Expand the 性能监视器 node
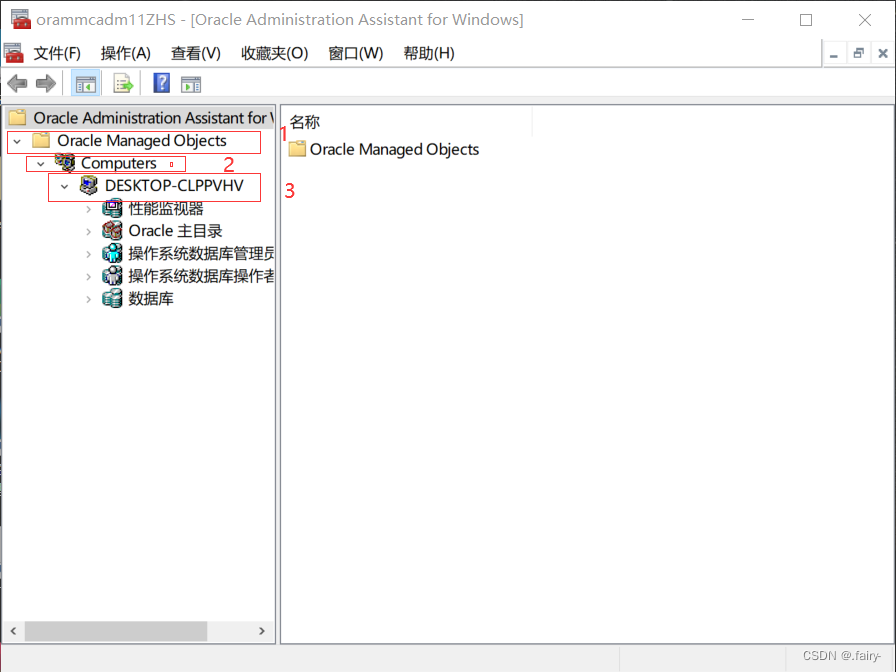The width and height of the screenshot is (896, 672). click(x=89, y=209)
